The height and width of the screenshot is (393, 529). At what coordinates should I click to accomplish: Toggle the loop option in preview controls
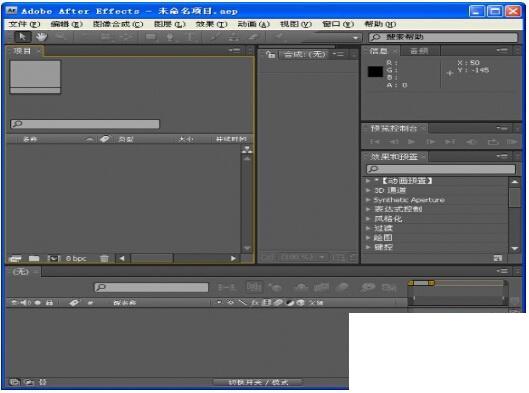pos(493,142)
